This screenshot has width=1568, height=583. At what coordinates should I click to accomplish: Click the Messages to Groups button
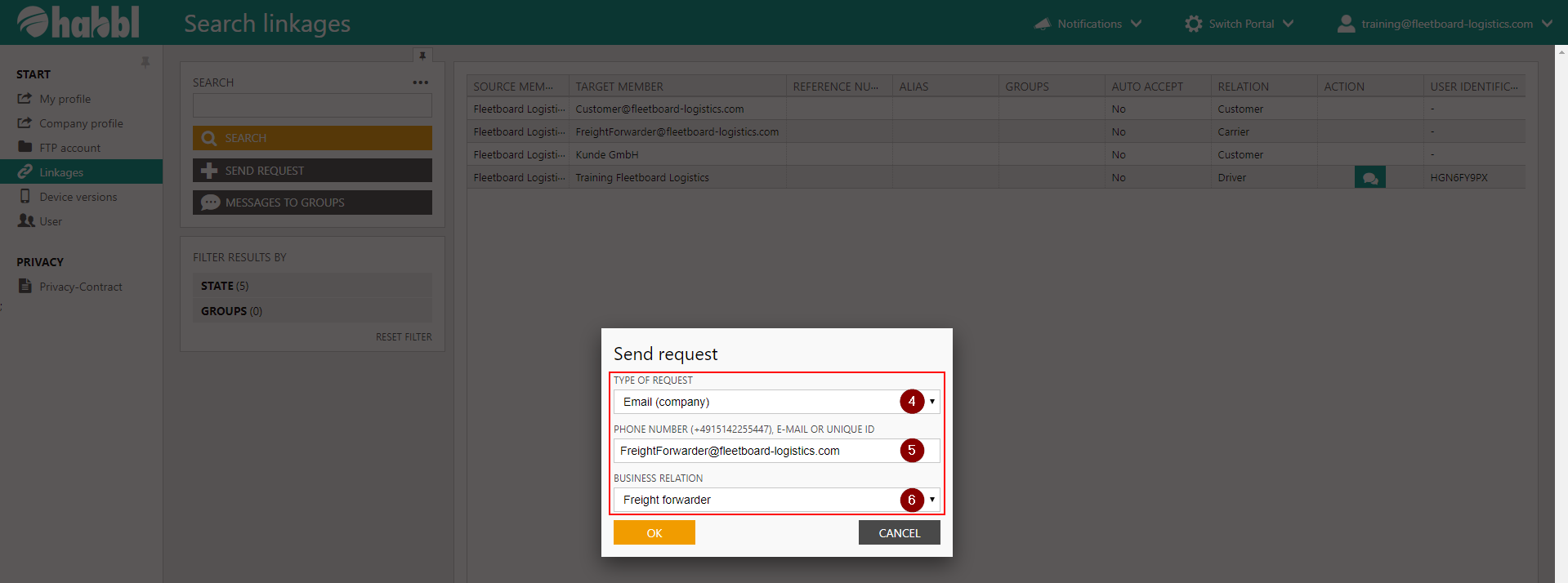[312, 202]
